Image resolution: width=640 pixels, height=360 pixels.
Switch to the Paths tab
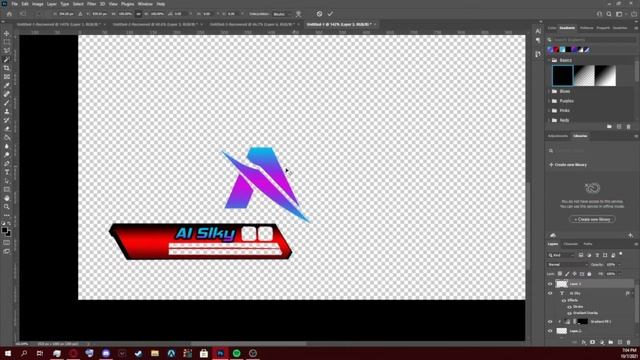tap(588, 244)
